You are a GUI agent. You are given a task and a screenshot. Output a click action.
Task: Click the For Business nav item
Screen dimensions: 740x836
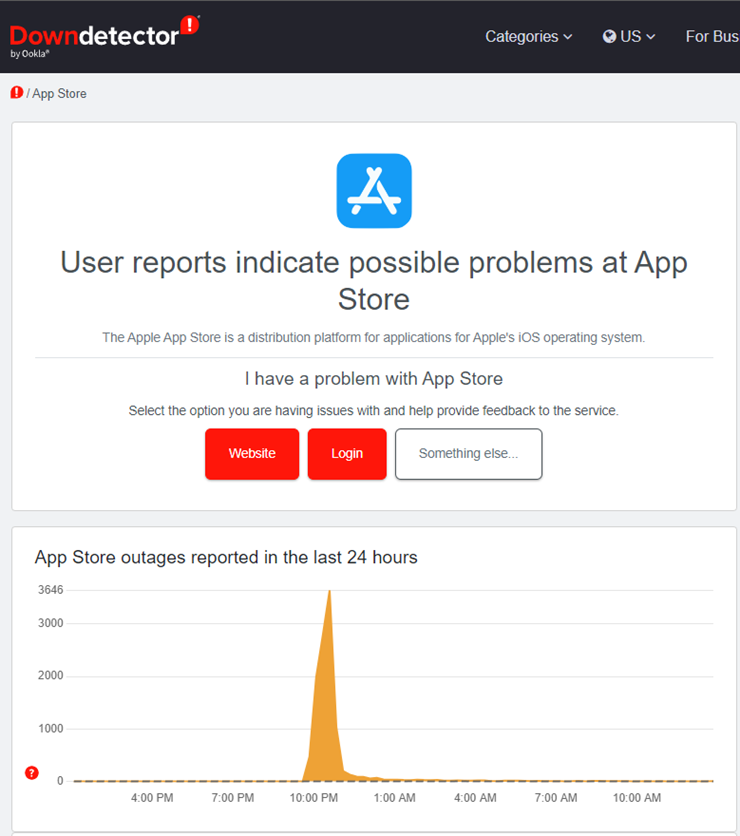712,36
